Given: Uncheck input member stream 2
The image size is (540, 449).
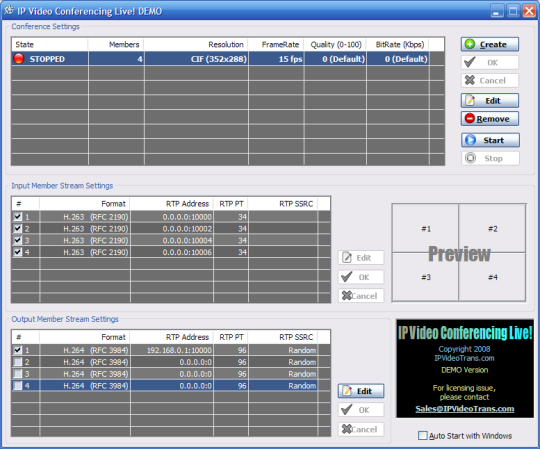Looking at the screenshot, I should coord(18,228).
